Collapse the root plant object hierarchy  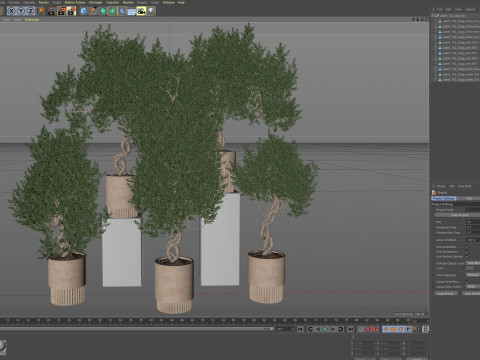coord(433,15)
